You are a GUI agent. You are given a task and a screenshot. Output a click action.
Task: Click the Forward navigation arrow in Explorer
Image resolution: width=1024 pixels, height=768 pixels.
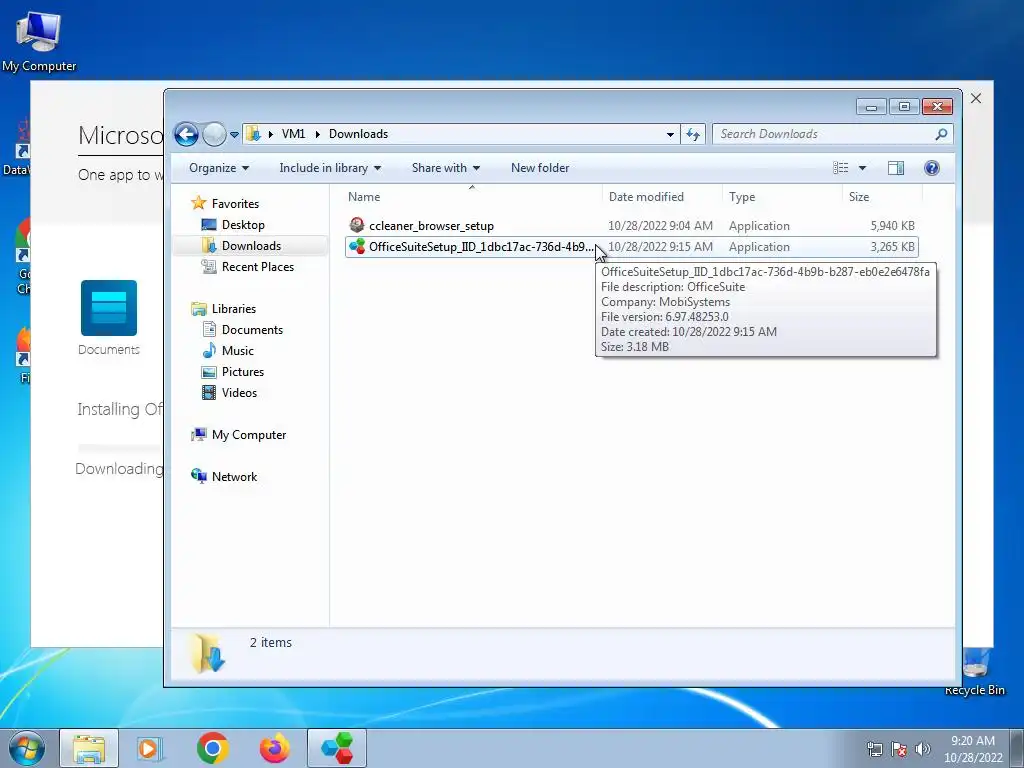214,135
